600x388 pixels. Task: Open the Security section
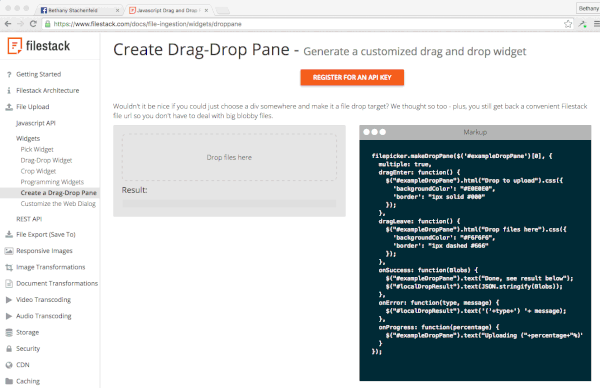point(28,349)
